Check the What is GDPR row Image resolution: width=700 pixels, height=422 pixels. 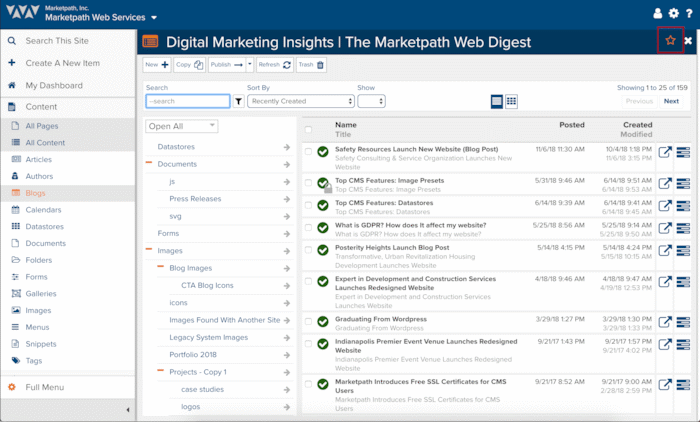[x=308, y=227]
